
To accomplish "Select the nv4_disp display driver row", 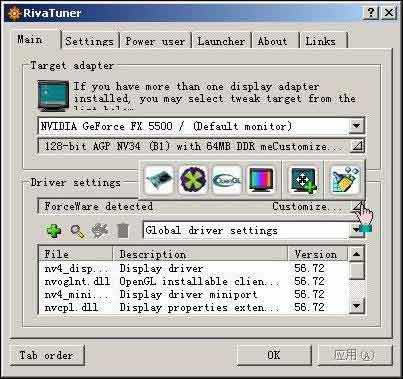I will click(x=193, y=268).
